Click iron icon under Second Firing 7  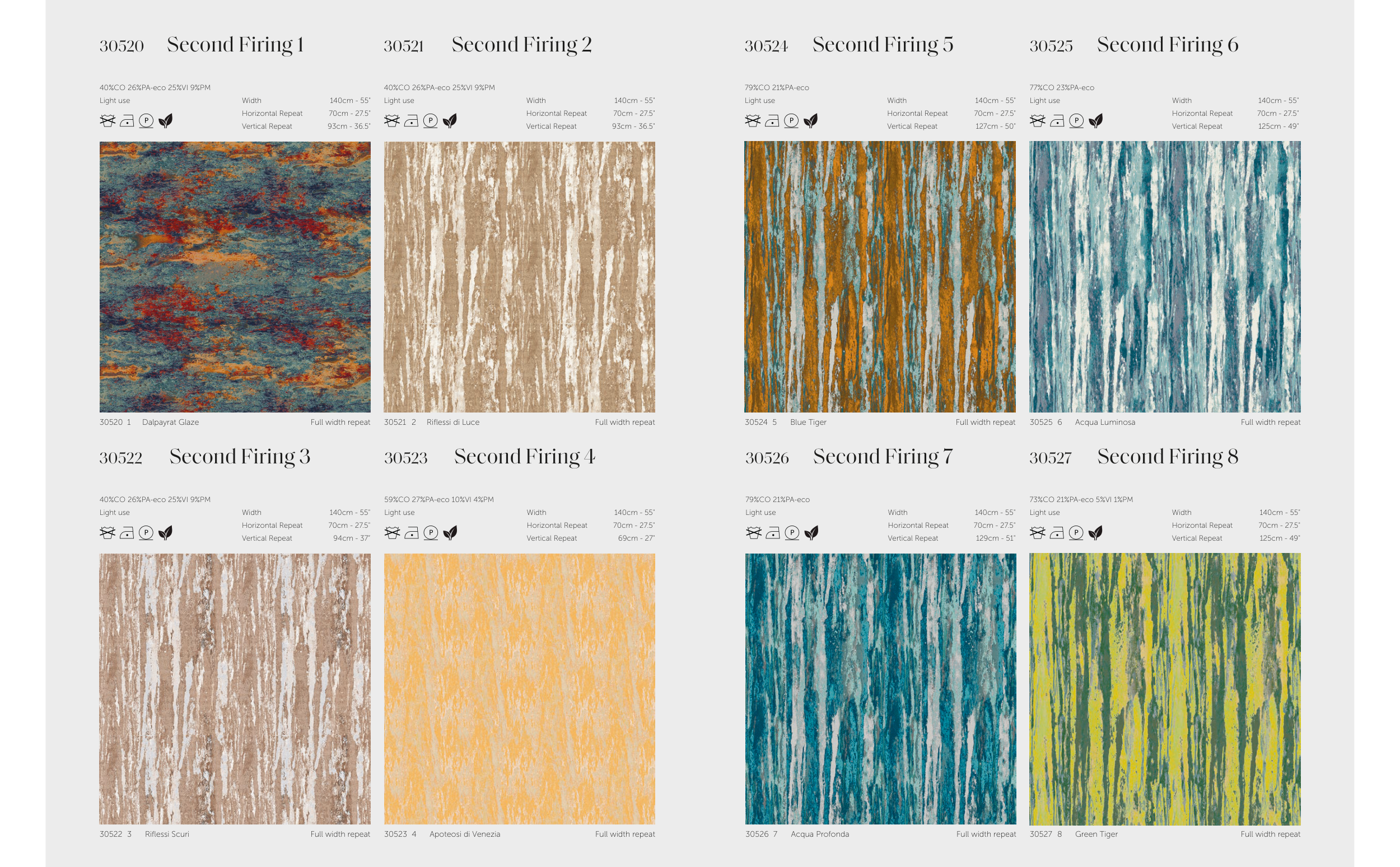(x=773, y=533)
